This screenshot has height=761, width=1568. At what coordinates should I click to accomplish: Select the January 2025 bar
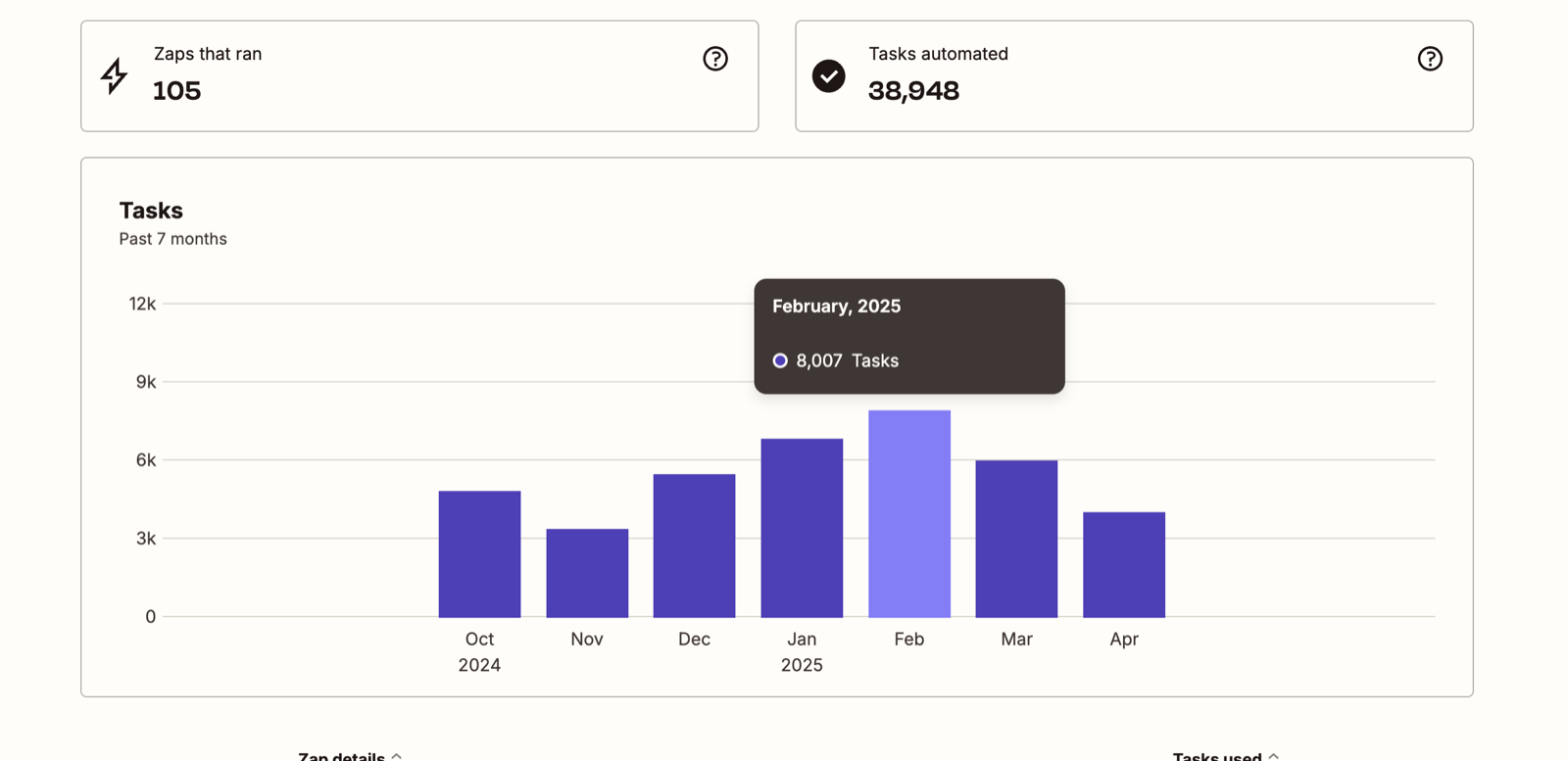pos(802,528)
